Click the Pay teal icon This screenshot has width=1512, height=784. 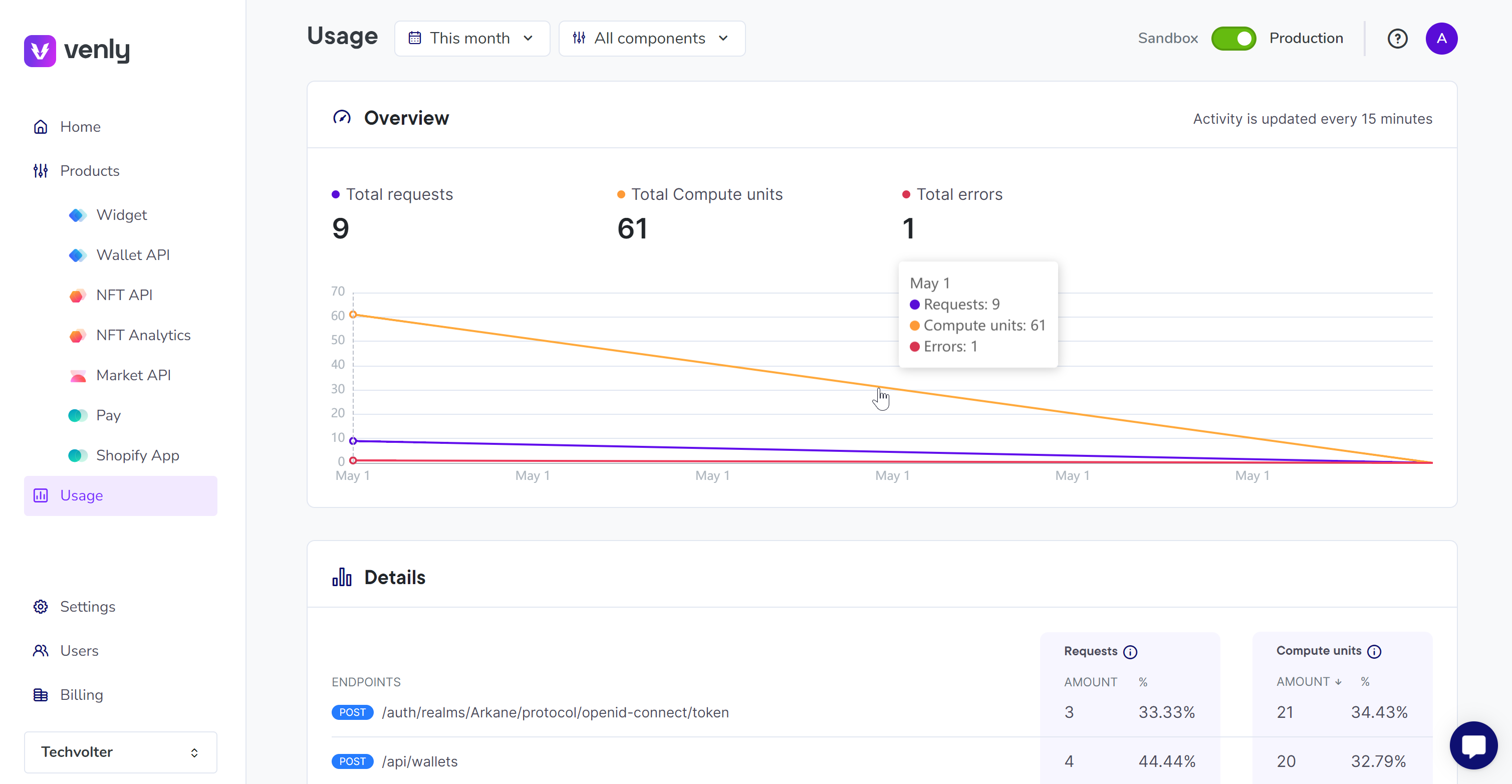point(78,415)
